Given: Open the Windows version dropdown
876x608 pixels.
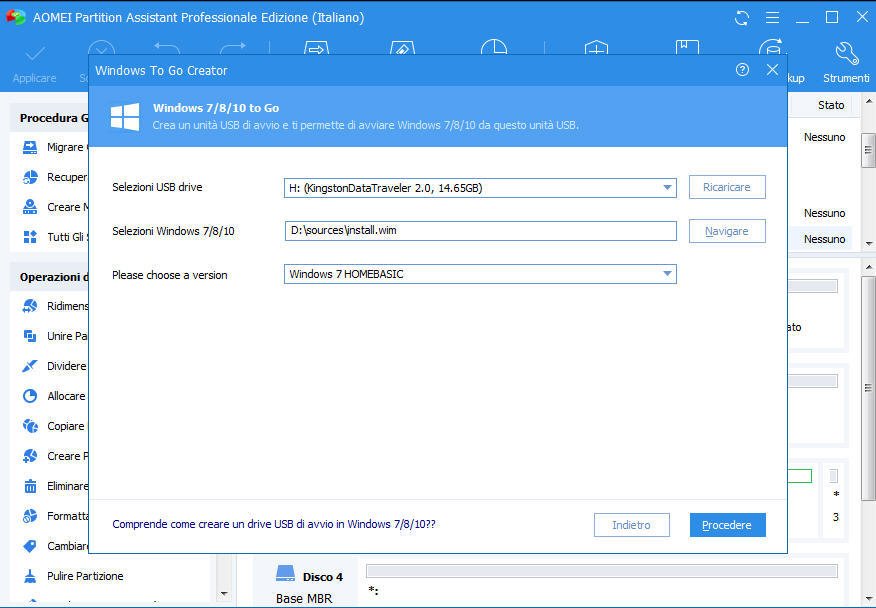Looking at the screenshot, I should tap(480, 274).
